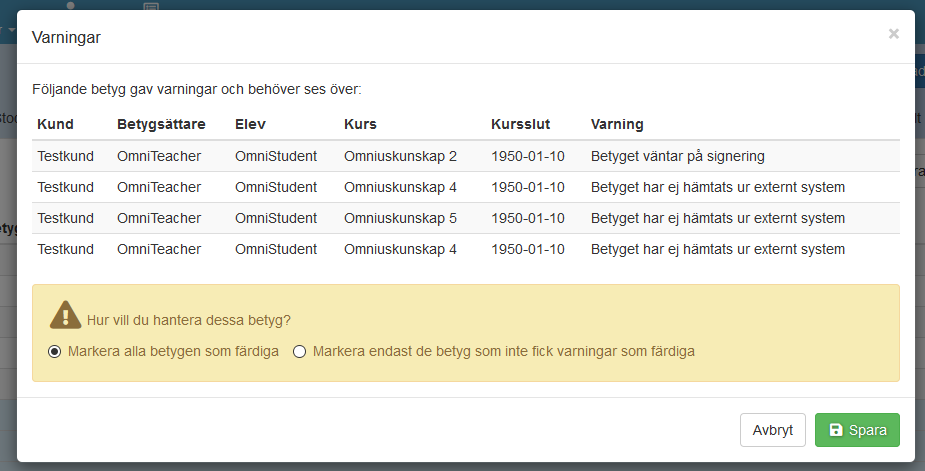Select the Omniuskunskap 2 course cell

[x=400, y=156]
